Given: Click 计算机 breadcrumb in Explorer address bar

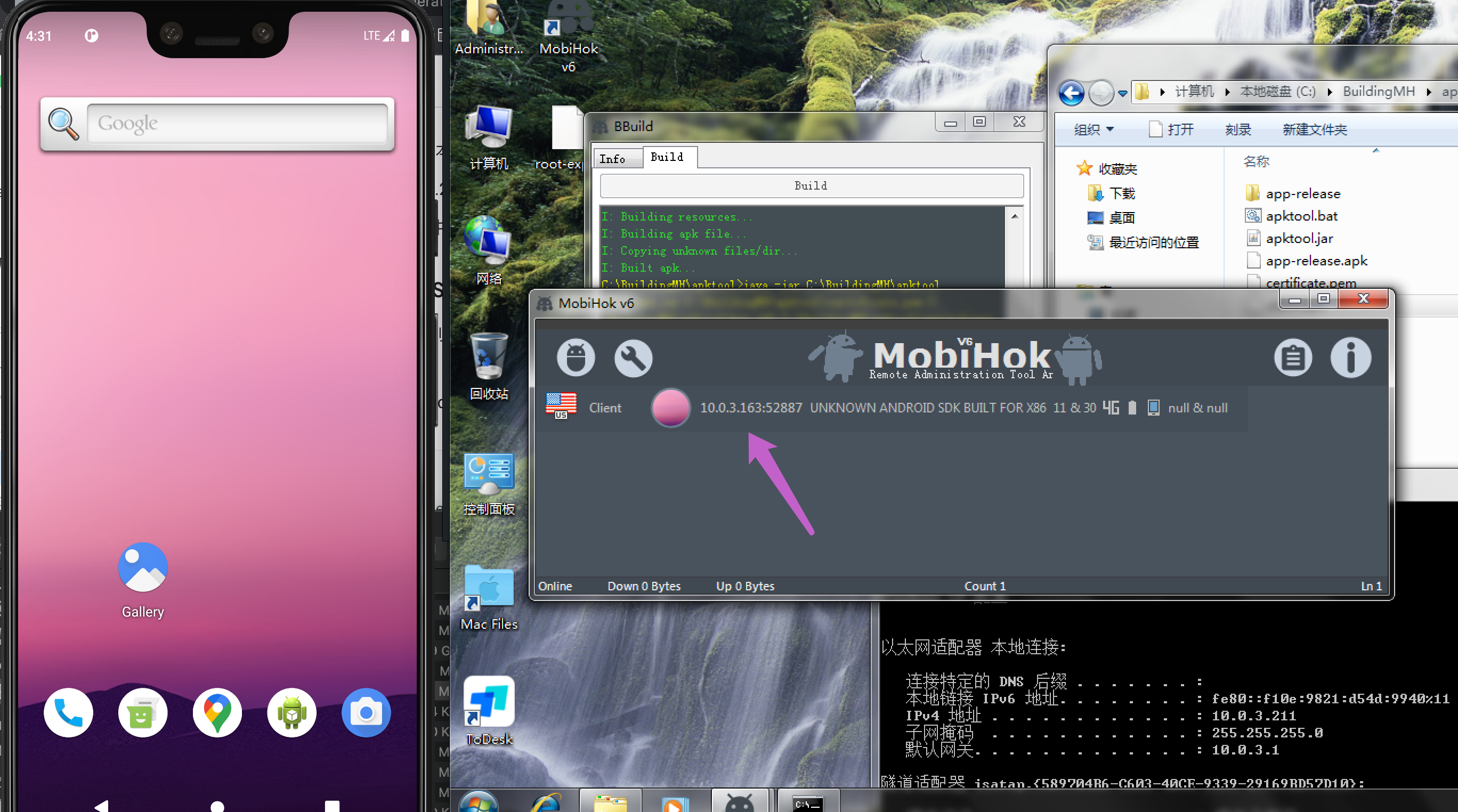Looking at the screenshot, I should tap(1194, 92).
